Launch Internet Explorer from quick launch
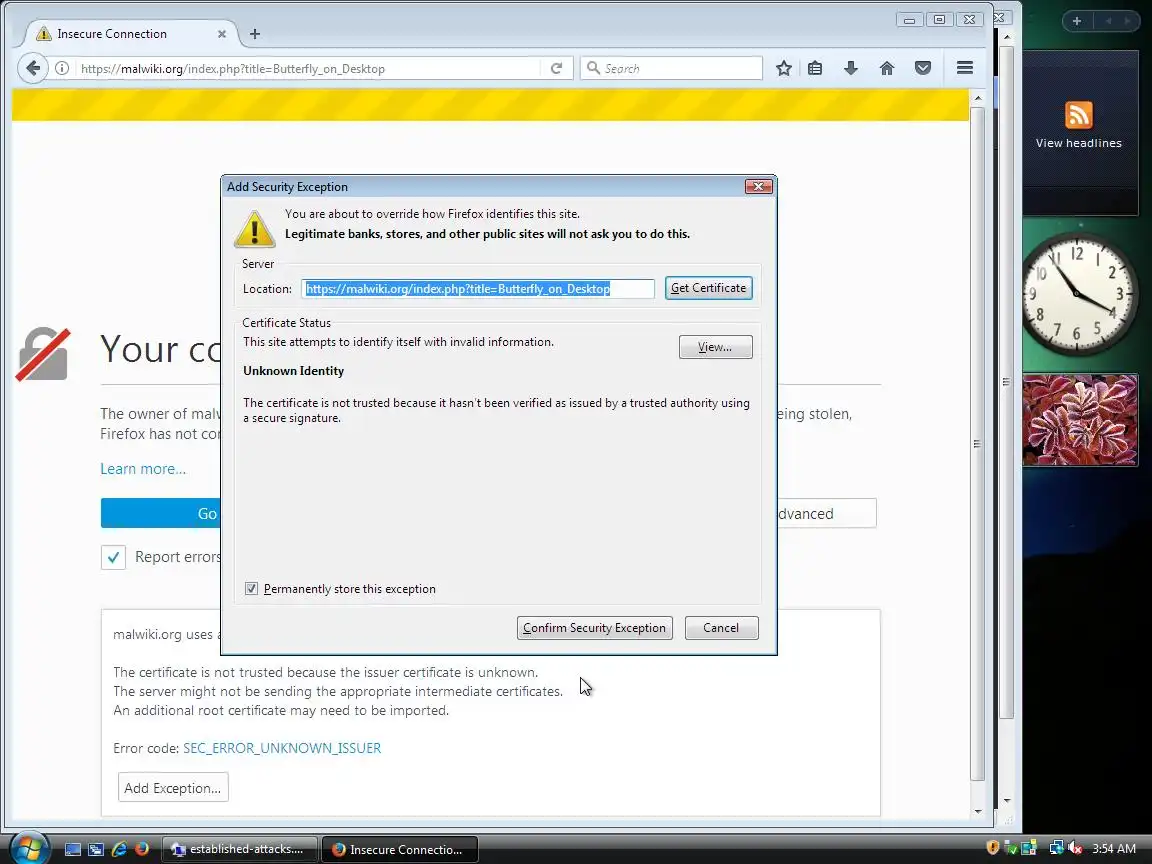 click(x=118, y=849)
